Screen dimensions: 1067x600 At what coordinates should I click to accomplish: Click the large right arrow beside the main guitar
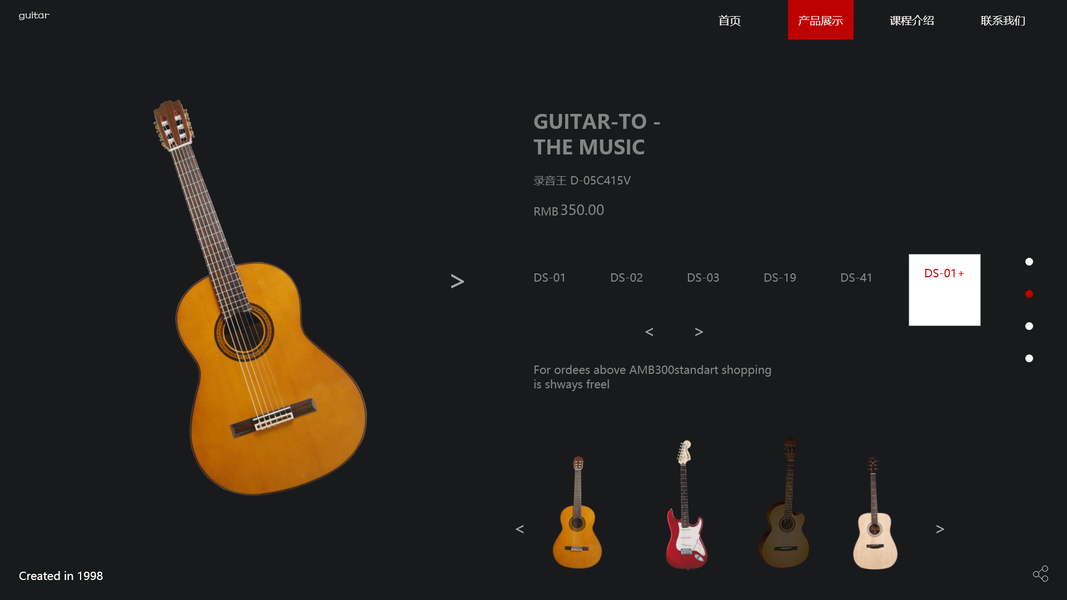[x=457, y=281]
